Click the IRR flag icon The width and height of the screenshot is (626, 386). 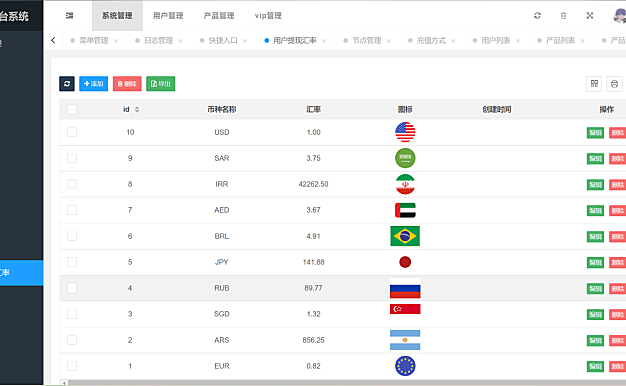(x=405, y=184)
